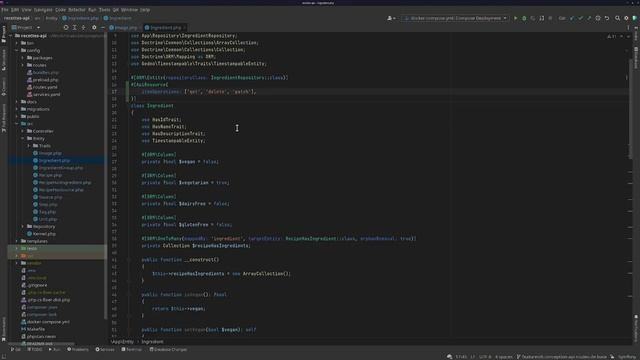The width and height of the screenshot is (640, 360).
Task: Open Database Changes tool window
Action: coord(168,349)
